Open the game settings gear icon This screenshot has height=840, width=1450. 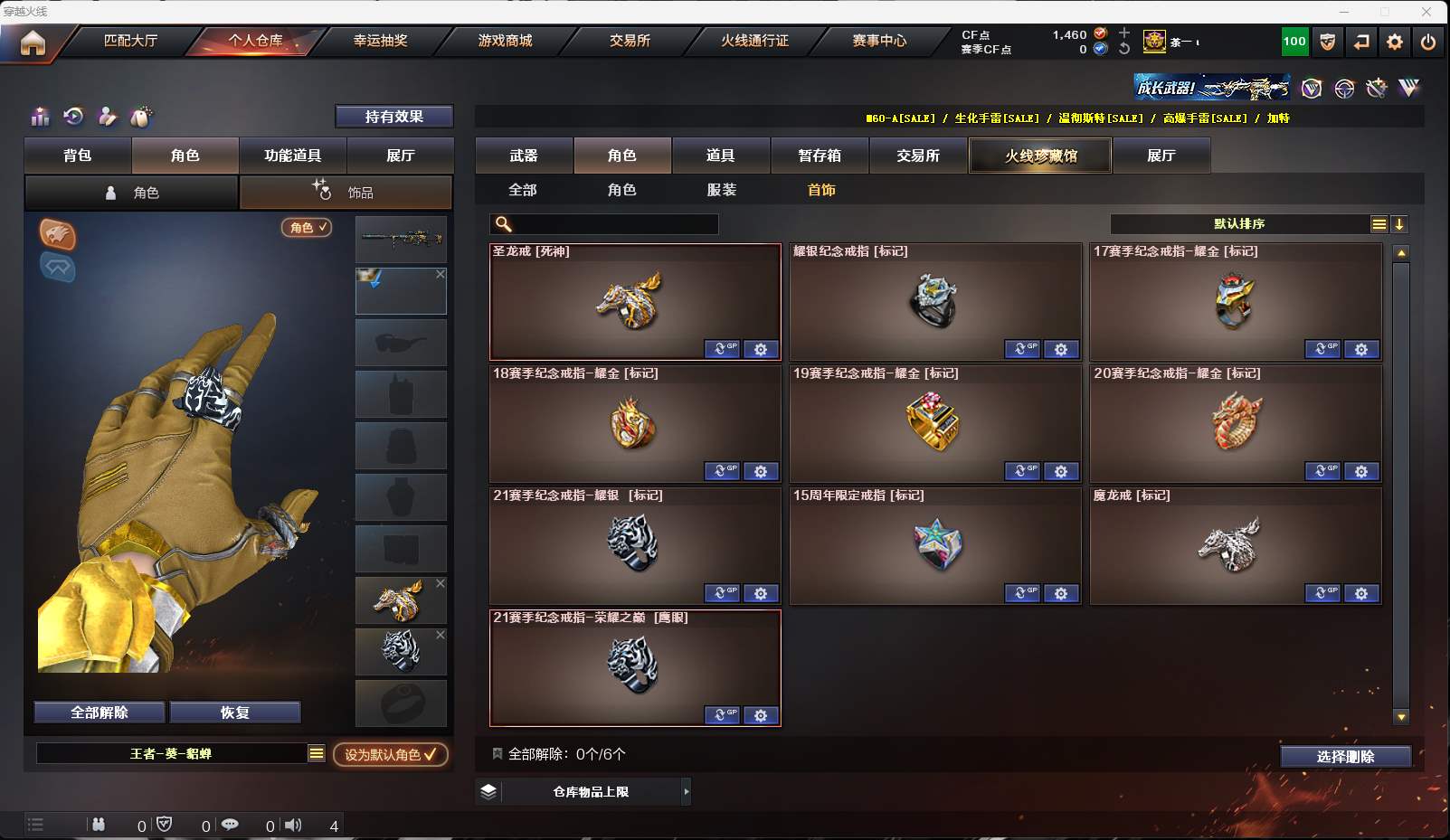1395,42
